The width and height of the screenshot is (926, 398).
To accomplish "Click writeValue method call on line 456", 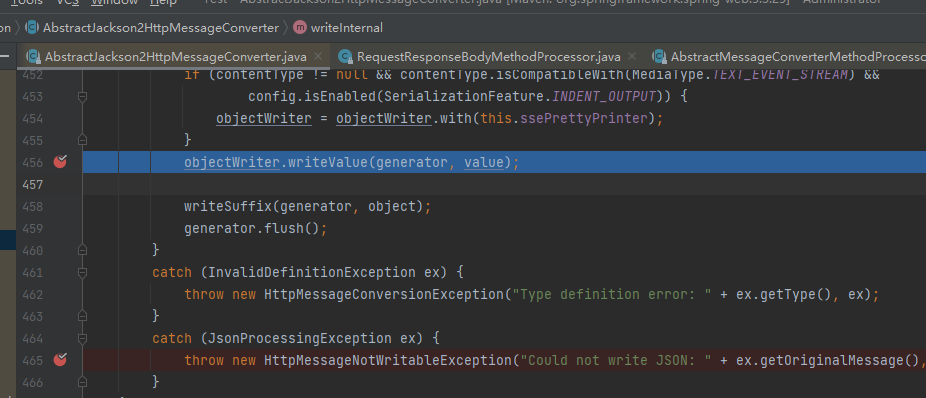I will click(x=327, y=162).
